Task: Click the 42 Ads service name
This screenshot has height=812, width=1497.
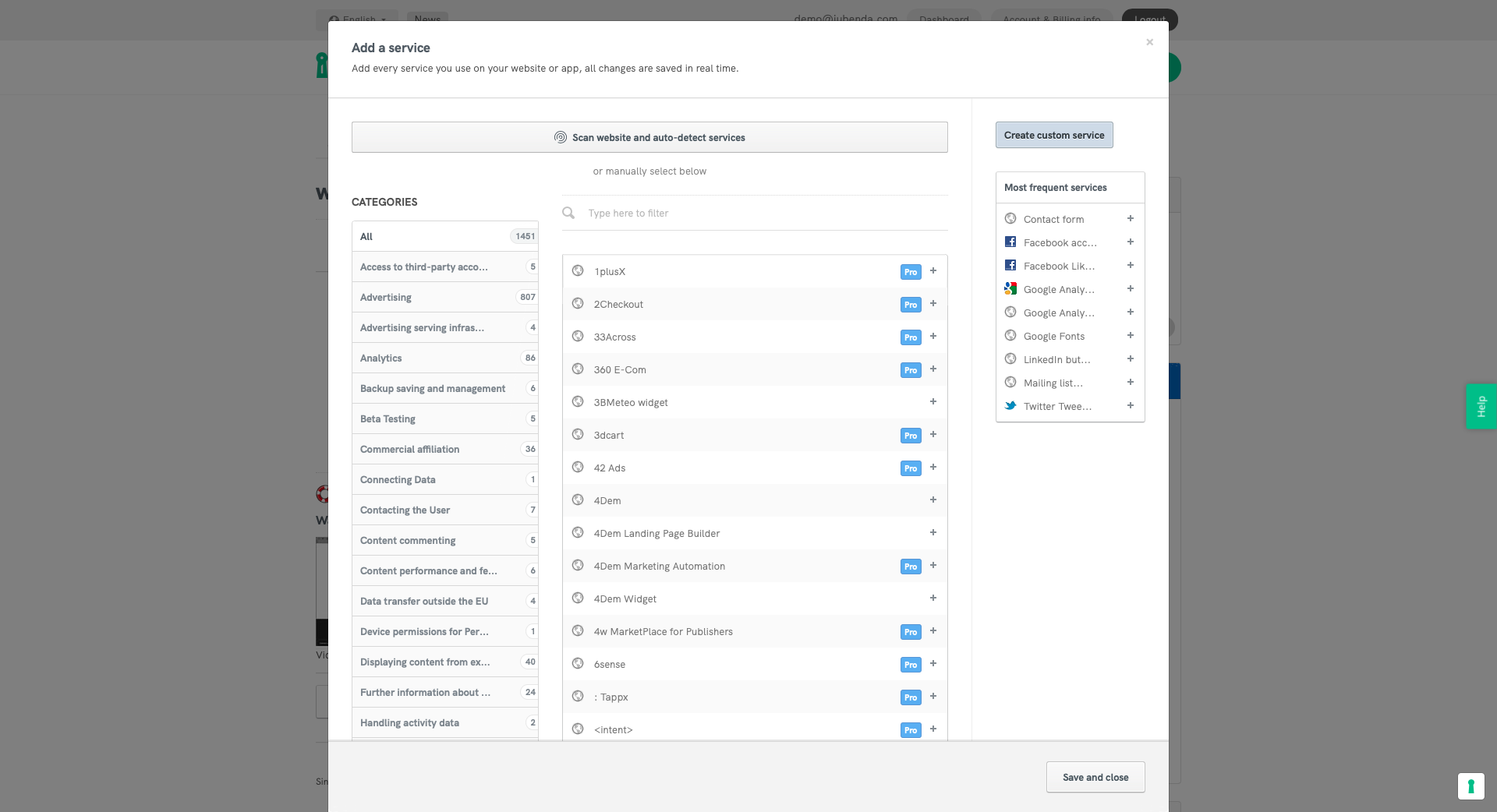Action: 610,468
